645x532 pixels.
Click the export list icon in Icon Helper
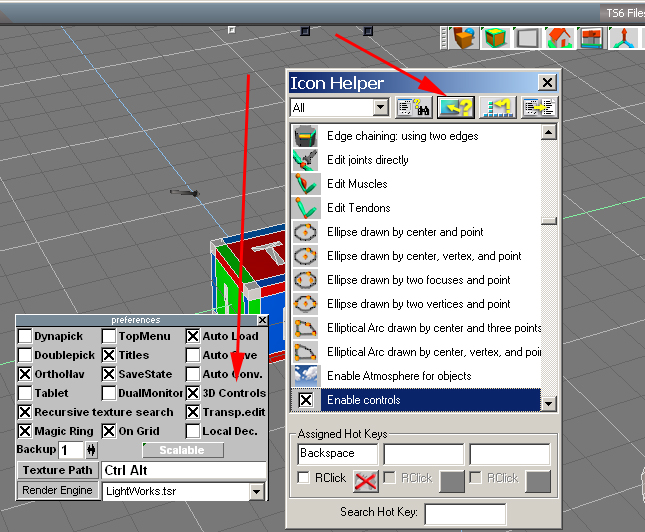click(x=540, y=108)
